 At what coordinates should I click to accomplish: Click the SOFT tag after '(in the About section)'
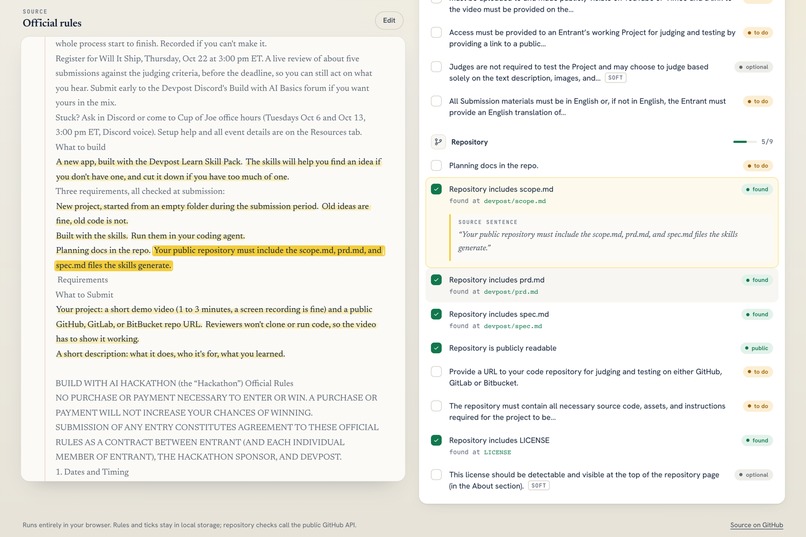(x=538, y=486)
